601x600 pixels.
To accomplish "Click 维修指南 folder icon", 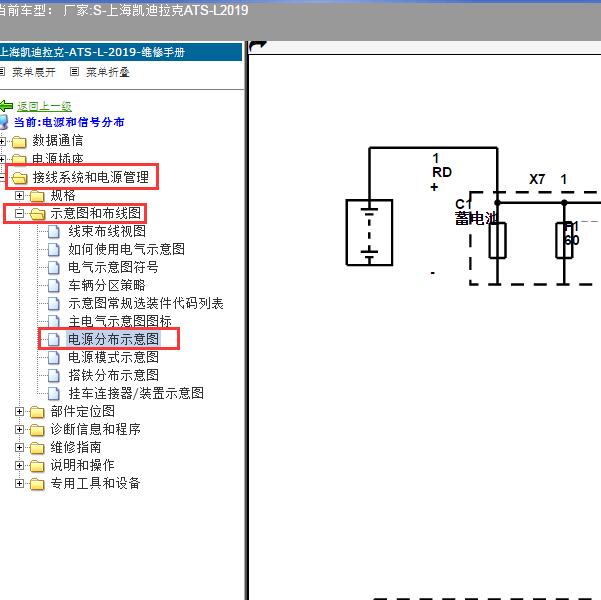I will click(x=37, y=448).
